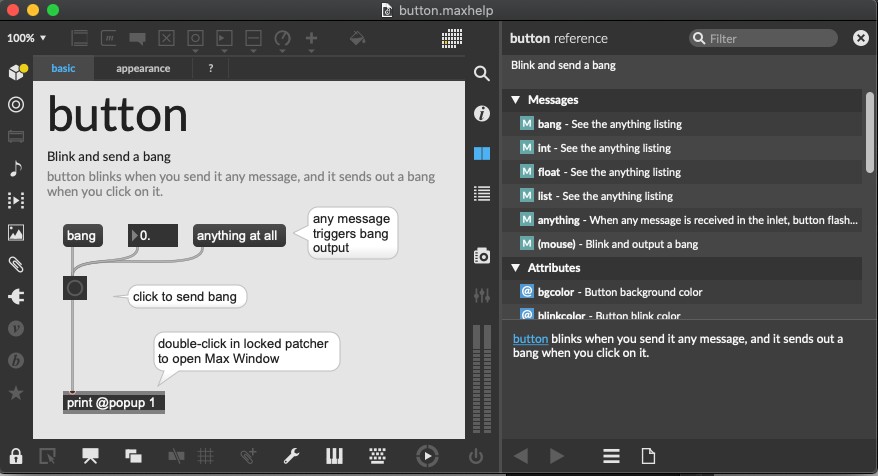This screenshot has width=878, height=476.
Task: Click the circular play icon in bottom bar
Action: click(x=427, y=456)
